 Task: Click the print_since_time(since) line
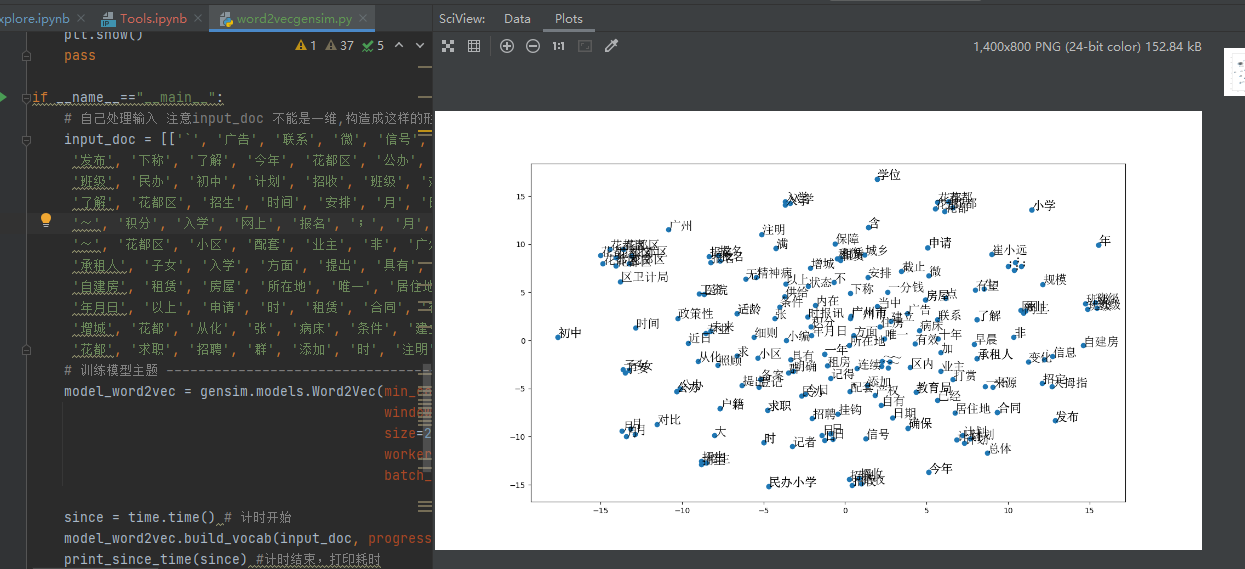point(222,559)
